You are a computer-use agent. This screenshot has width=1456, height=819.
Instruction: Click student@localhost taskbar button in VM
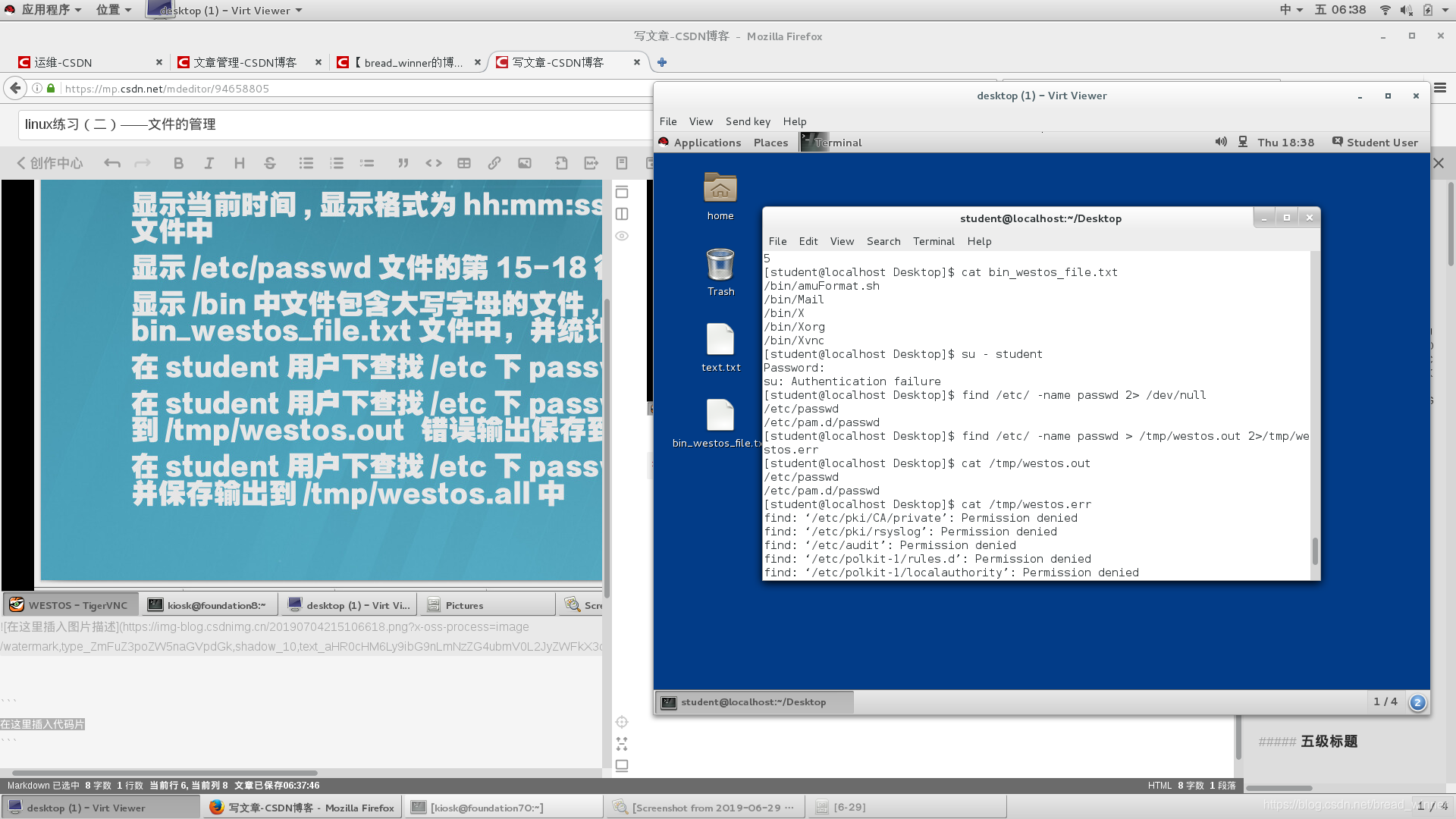[x=755, y=702]
